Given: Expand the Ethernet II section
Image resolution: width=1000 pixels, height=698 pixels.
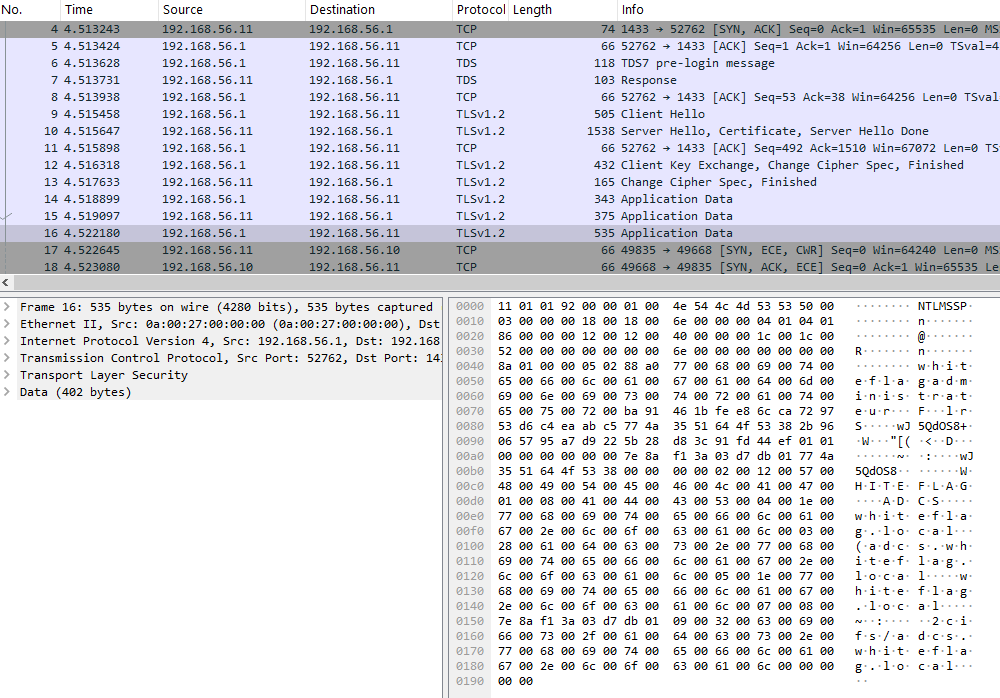Looking at the screenshot, I should tap(8, 324).
